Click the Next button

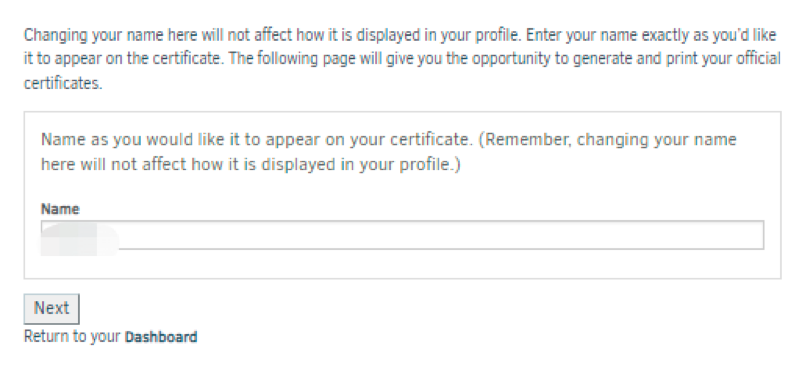click(x=51, y=309)
